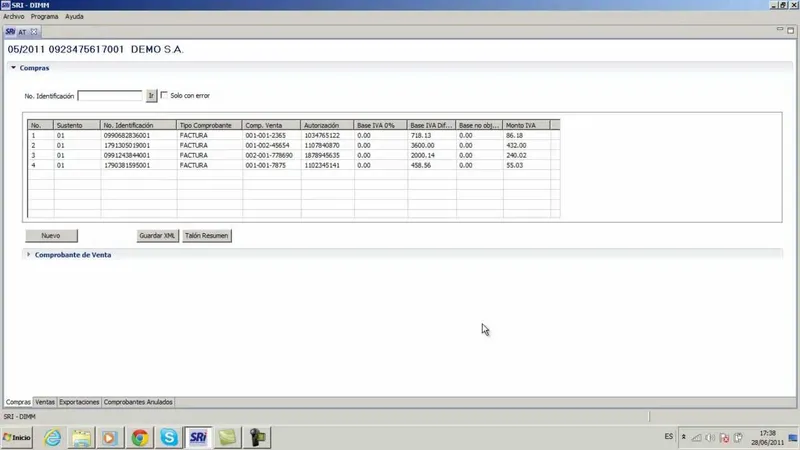Focus the No. Identificación input field
This screenshot has height=450, width=800.
click(110, 95)
